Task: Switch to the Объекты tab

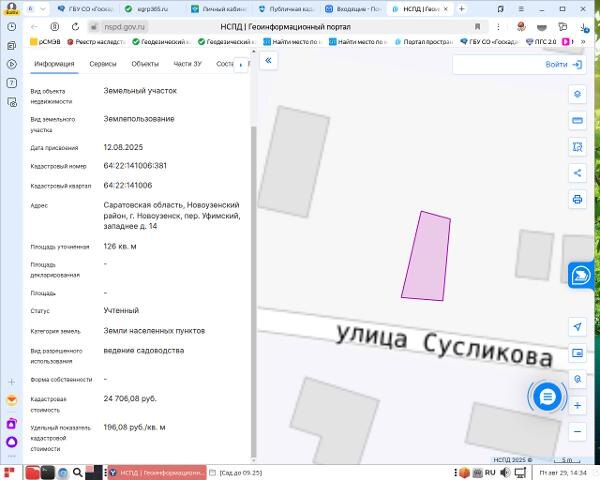Action: [x=145, y=64]
